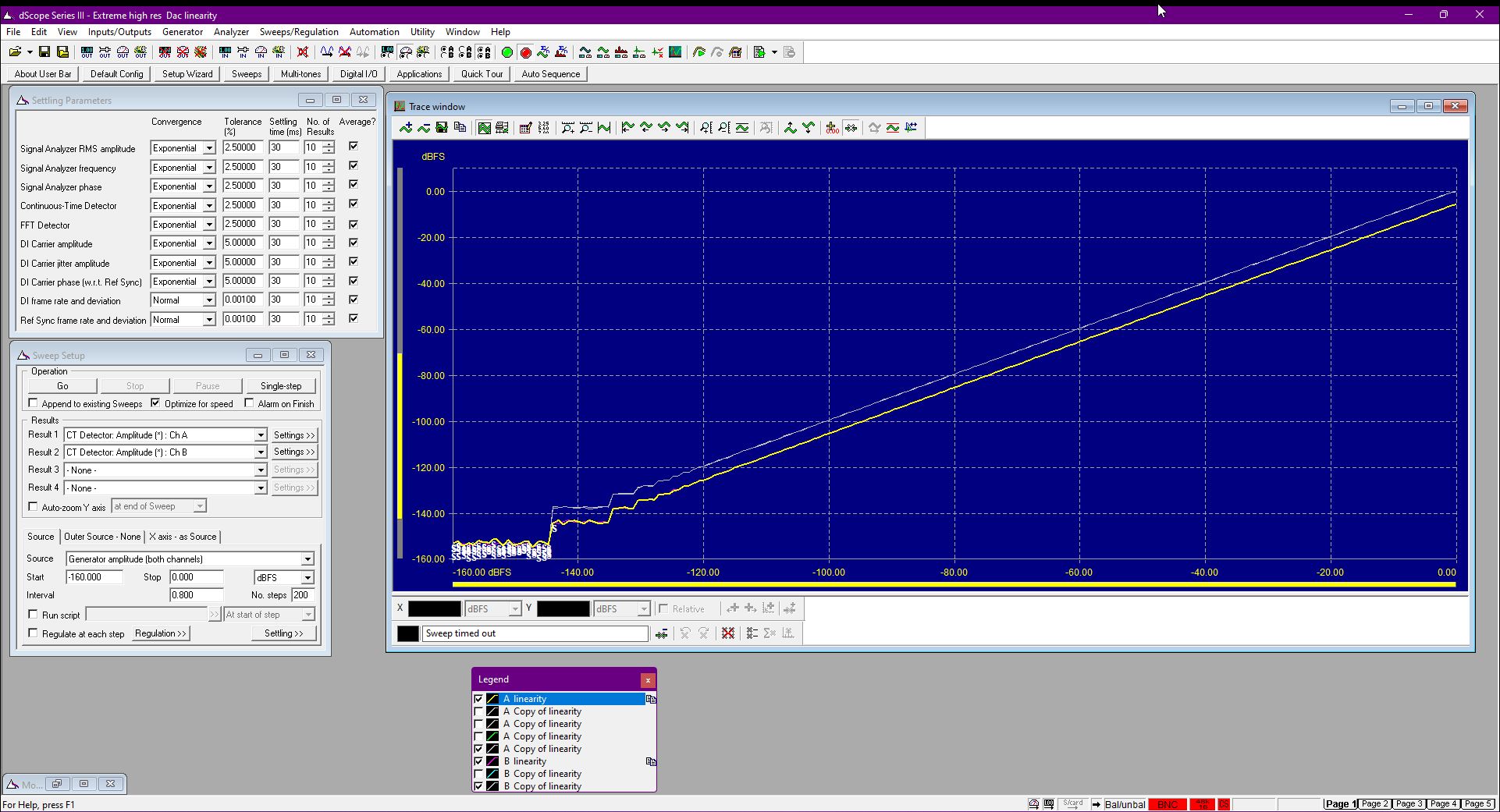
Task: Toggle Optimize for speed checkbox
Action: click(x=155, y=403)
